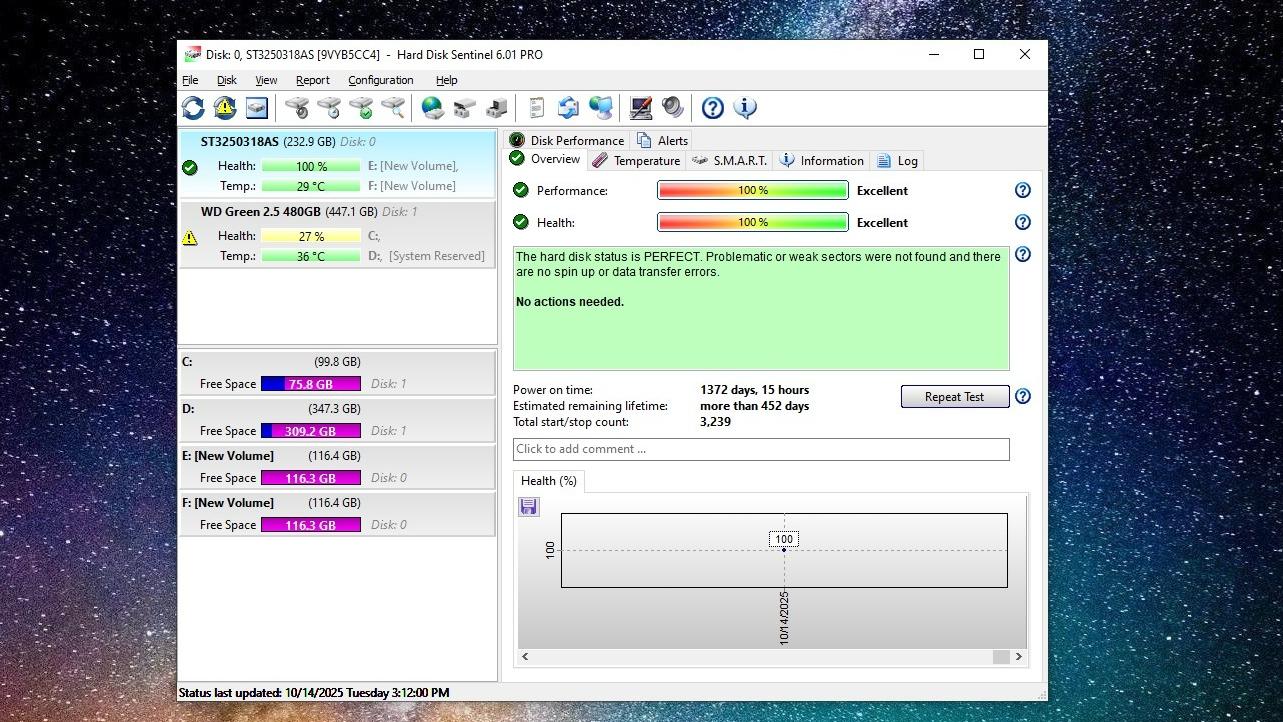Click the graph scrollbar right arrow
The width and height of the screenshot is (1283, 722).
pyautogui.click(x=1018, y=657)
